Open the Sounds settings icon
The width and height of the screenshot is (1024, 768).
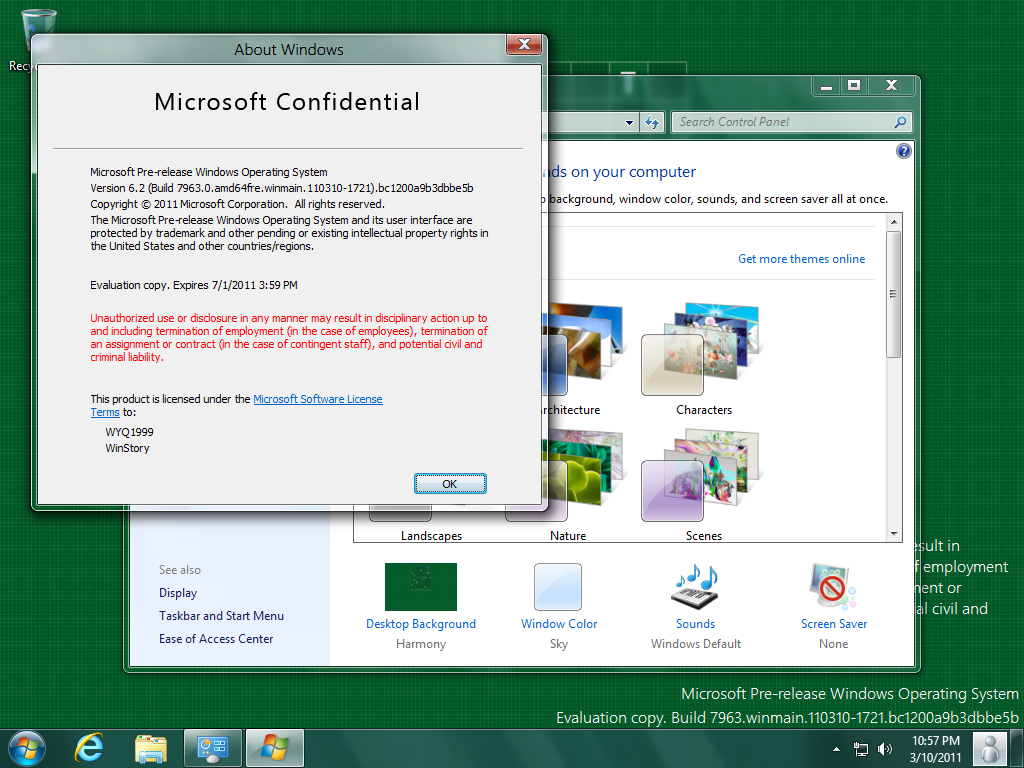point(695,587)
